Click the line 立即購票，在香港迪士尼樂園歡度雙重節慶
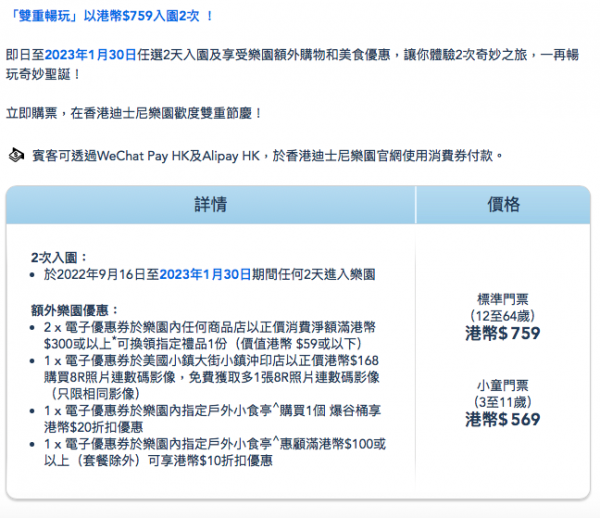The width and height of the screenshot is (600, 518). coord(134,113)
